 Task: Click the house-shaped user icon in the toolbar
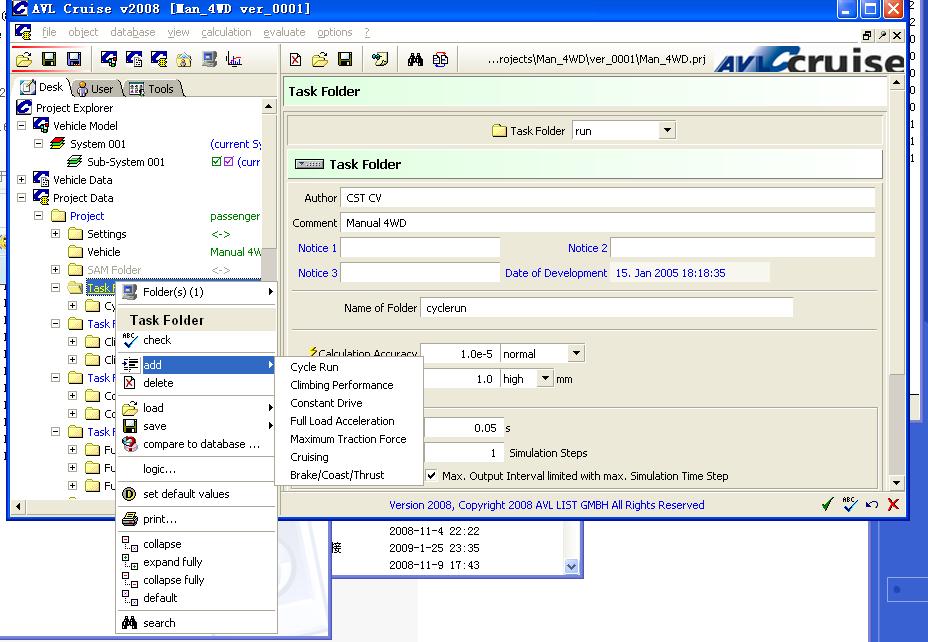184,59
